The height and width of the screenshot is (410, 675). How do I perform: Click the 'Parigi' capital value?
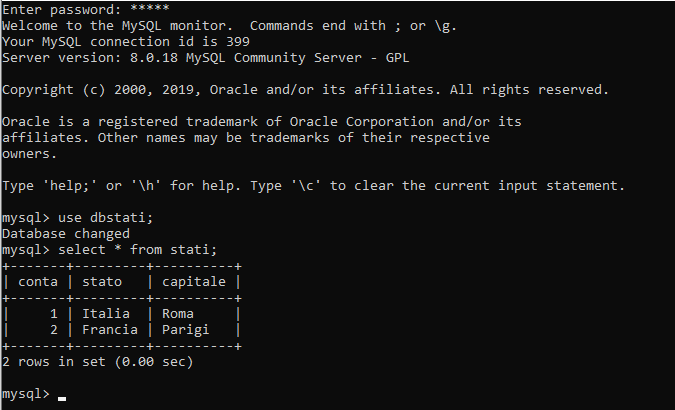click(x=186, y=330)
